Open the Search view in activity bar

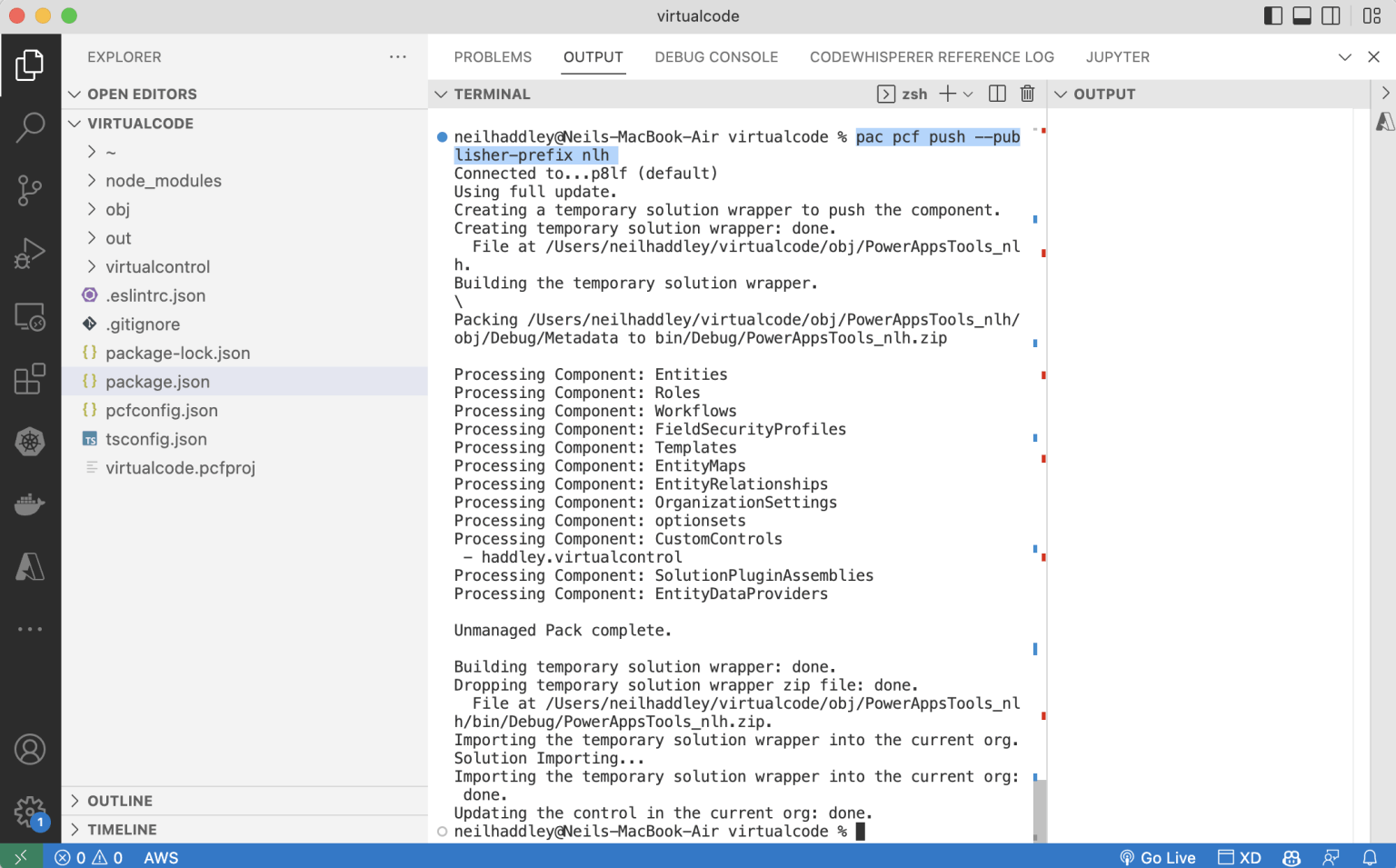coord(30,127)
